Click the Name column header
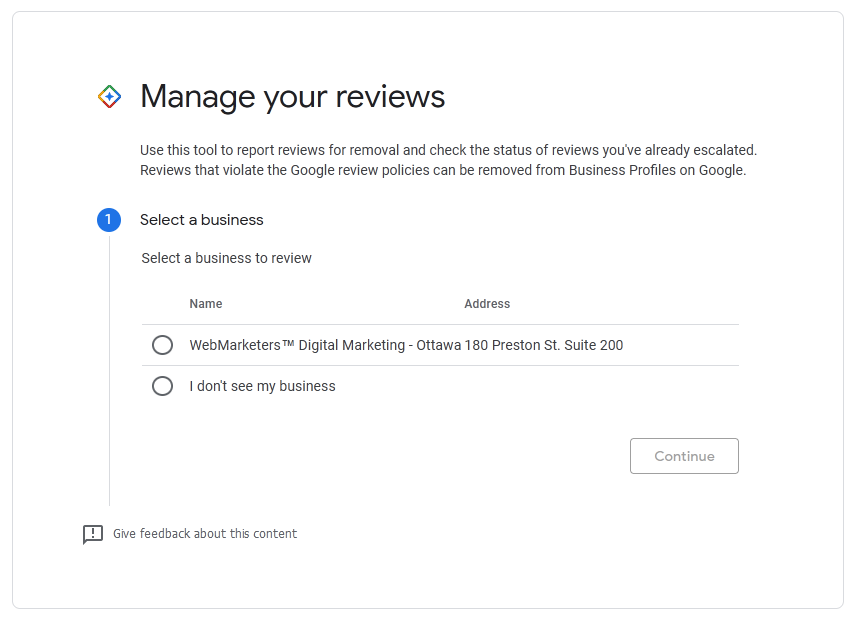856x620 pixels. coord(206,303)
